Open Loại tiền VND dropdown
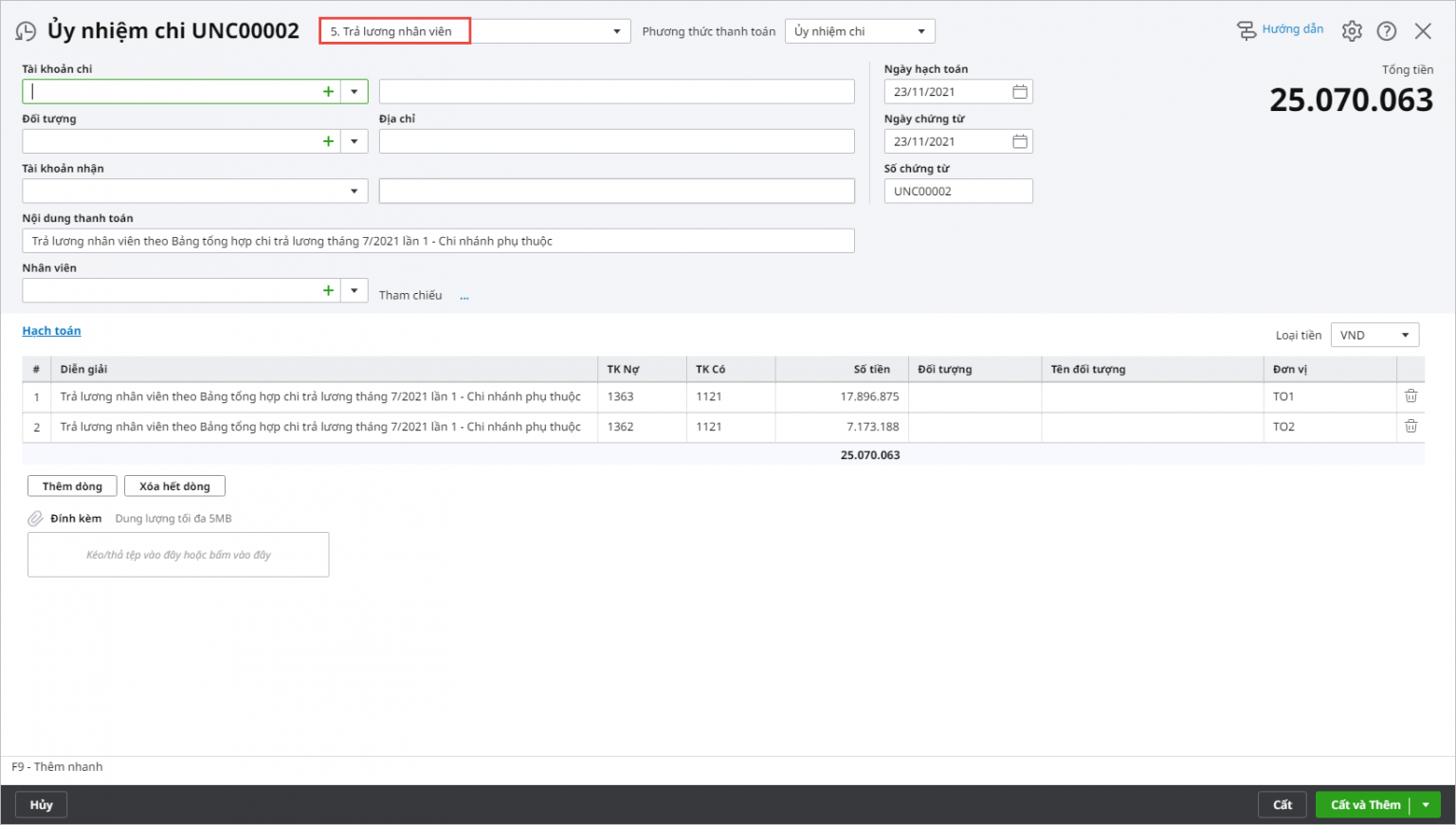Viewport: 1456px width, 825px height. pyautogui.click(x=1374, y=335)
